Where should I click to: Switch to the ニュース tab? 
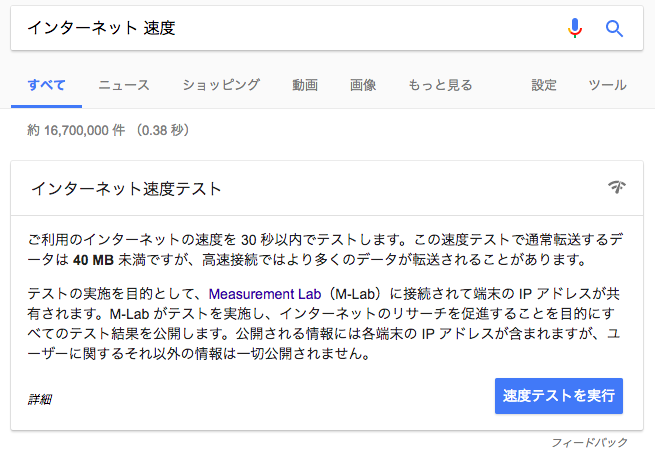tap(124, 85)
